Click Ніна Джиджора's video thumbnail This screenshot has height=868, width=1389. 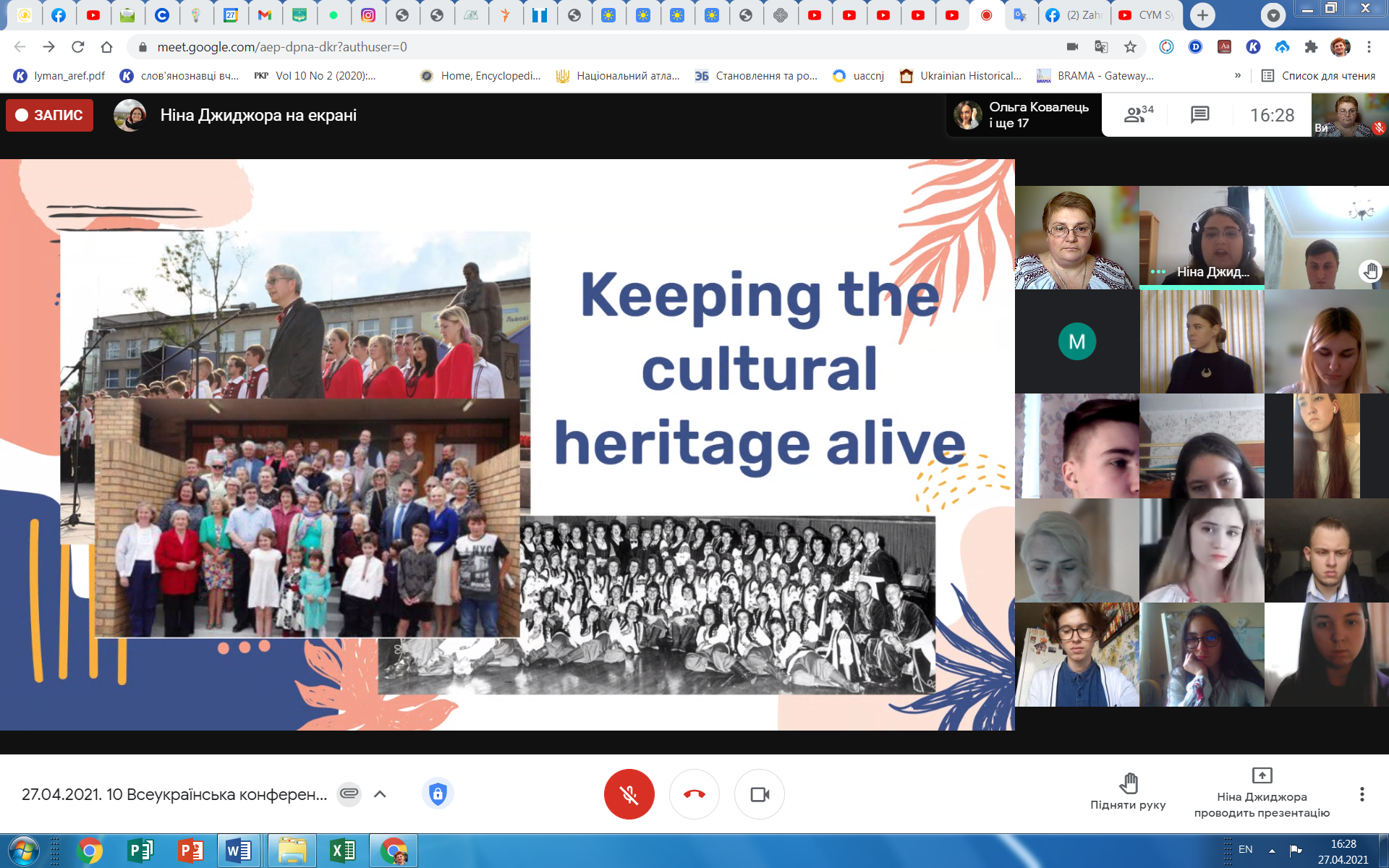pos(1202,238)
